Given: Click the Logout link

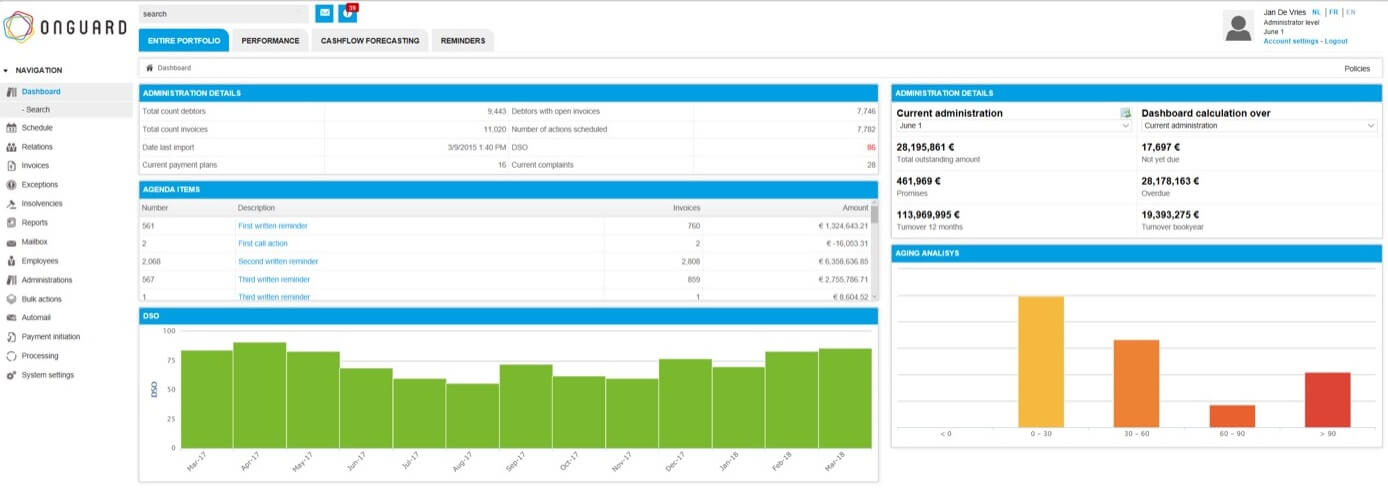Looking at the screenshot, I should point(1336,41).
